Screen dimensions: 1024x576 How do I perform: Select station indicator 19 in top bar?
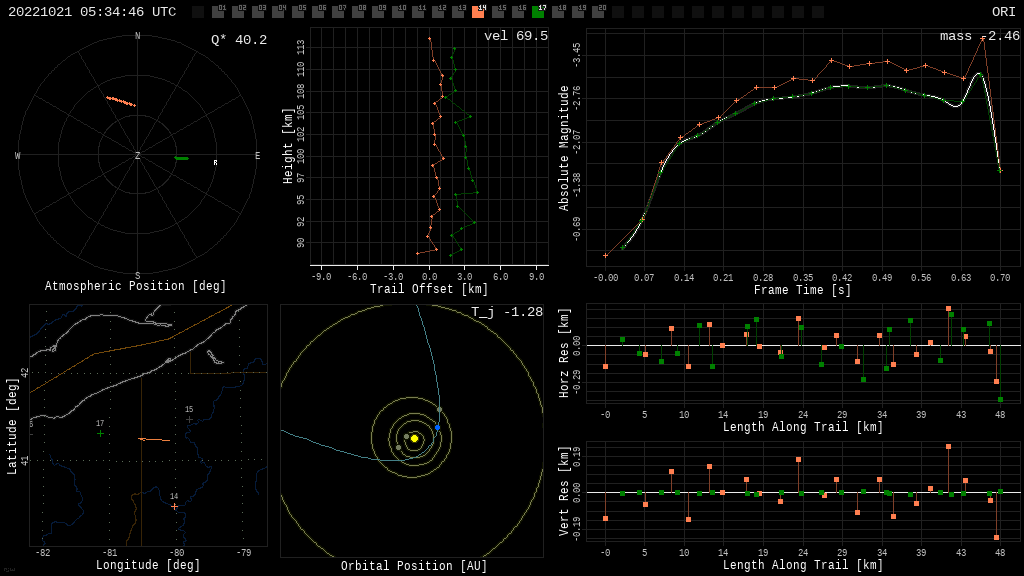(x=578, y=11)
